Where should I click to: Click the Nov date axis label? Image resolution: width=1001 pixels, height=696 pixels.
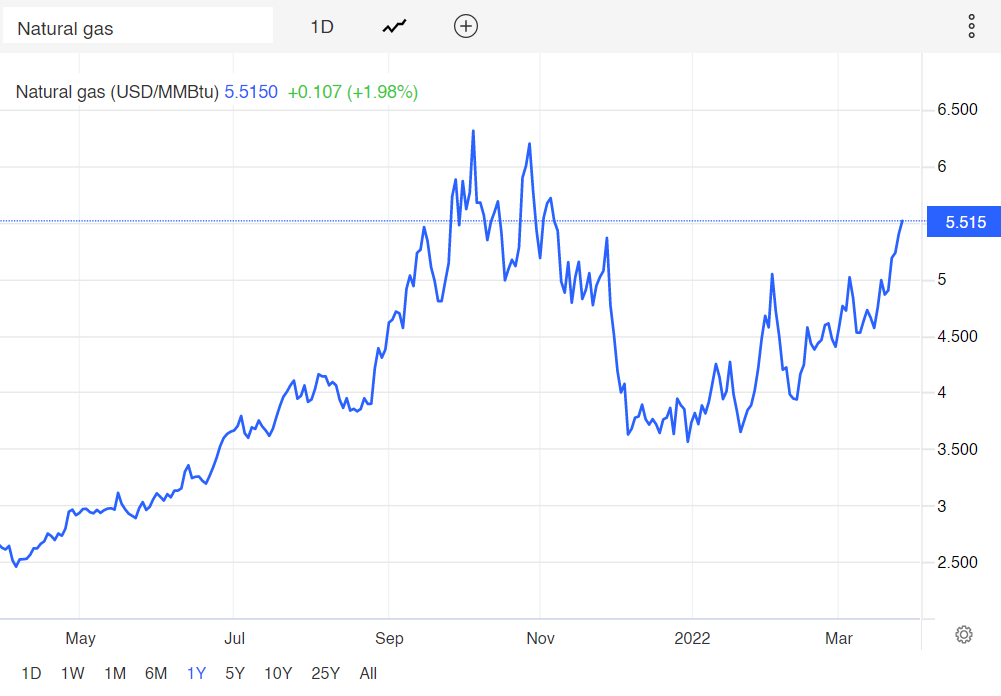pyautogui.click(x=540, y=638)
